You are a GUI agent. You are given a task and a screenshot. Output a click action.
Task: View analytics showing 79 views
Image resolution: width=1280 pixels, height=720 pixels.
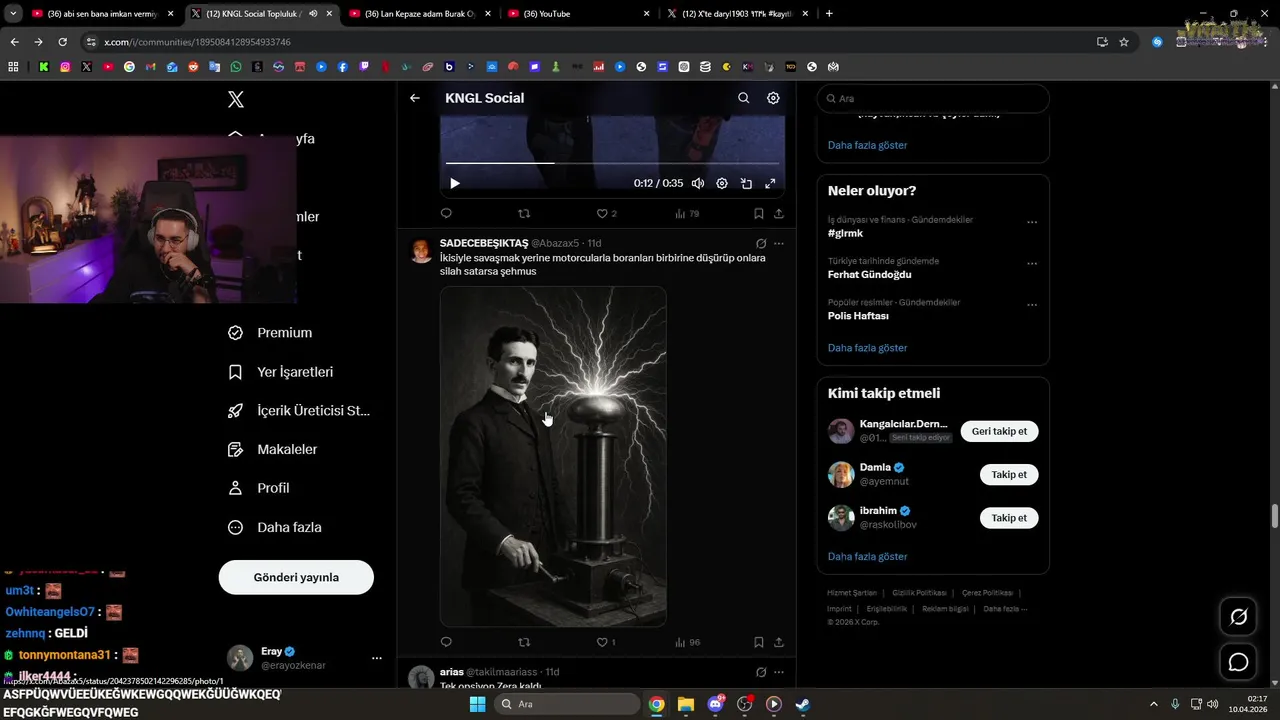pyautogui.click(x=687, y=213)
